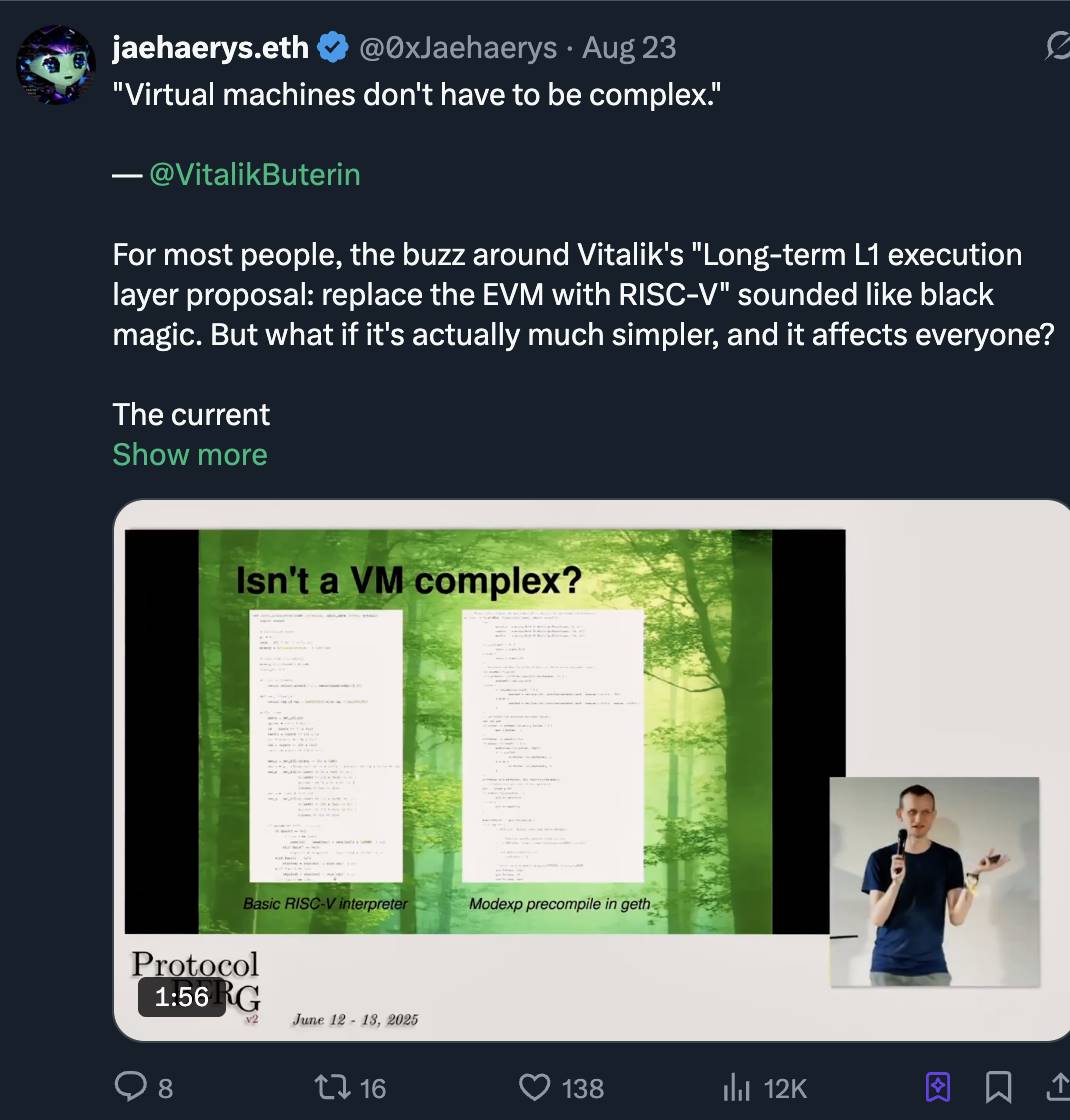Open the share upload arrow icon
1070x1120 pixels.
[x=1058, y=1086]
